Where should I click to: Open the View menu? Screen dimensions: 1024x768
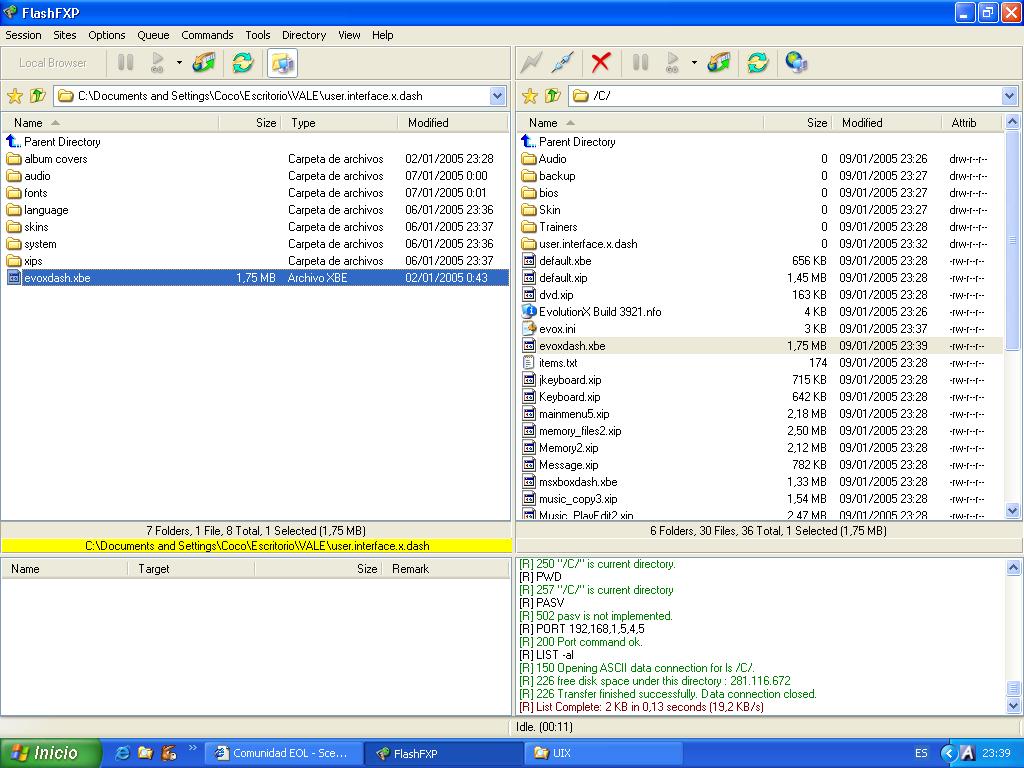[349, 35]
